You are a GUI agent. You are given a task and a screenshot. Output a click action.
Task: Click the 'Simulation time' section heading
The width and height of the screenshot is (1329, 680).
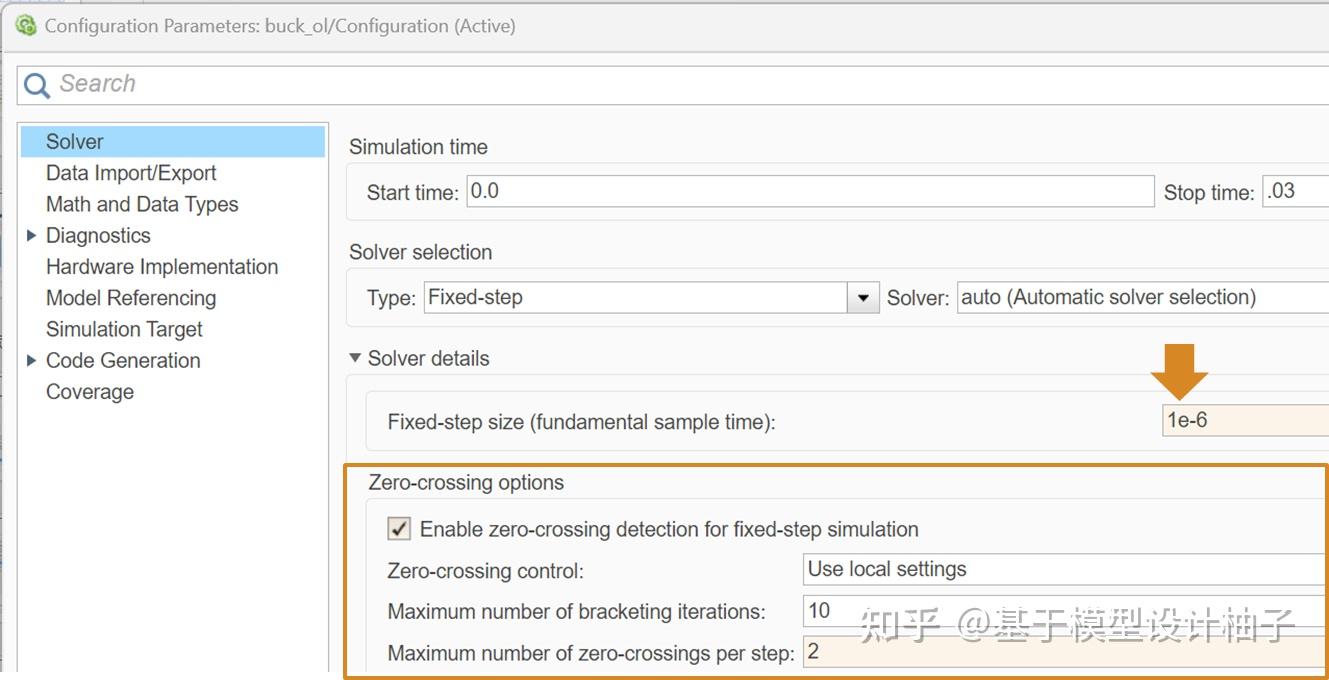pos(418,147)
